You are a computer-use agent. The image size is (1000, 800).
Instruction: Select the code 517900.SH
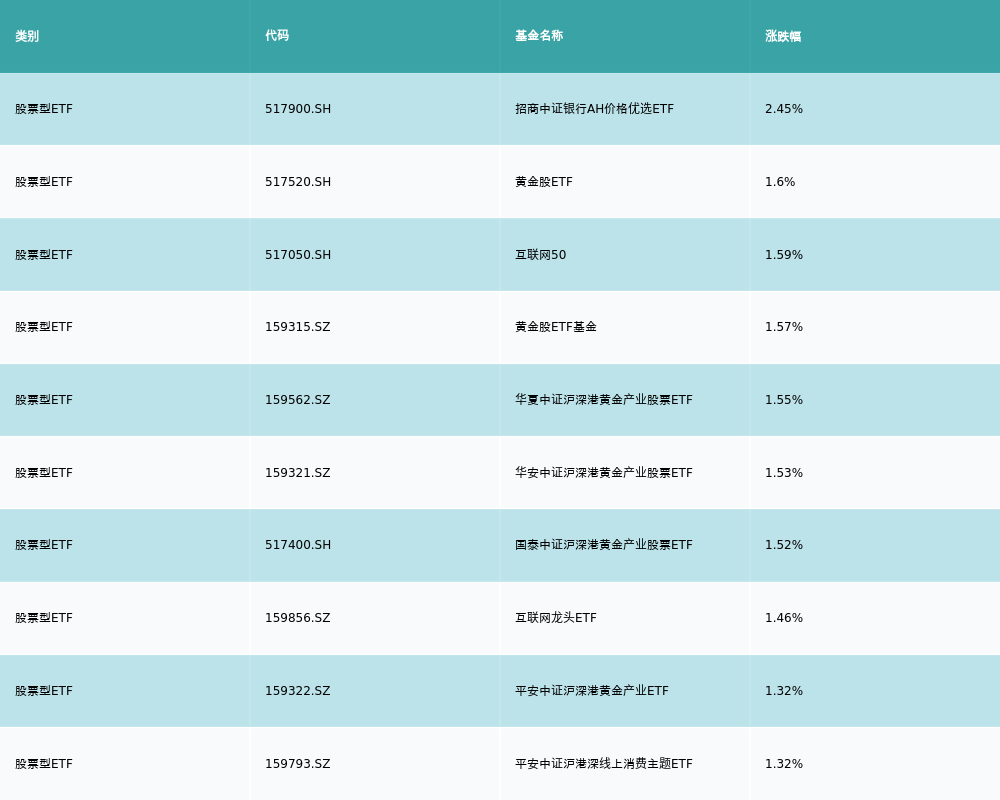click(298, 109)
